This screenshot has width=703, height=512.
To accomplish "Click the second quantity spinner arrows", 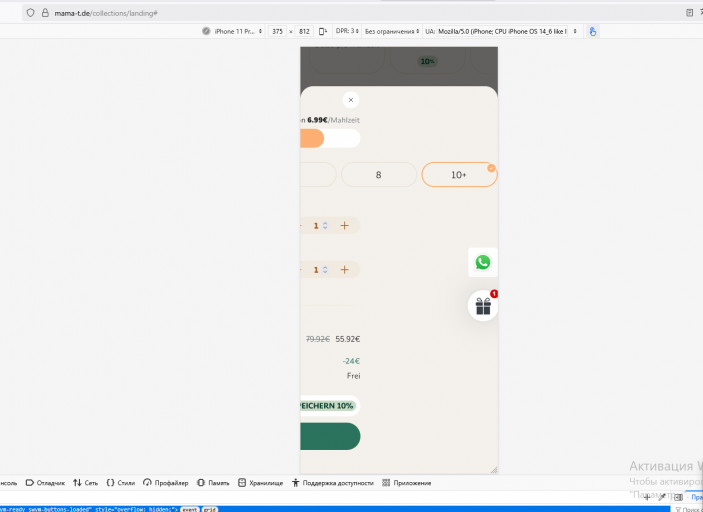I will pyautogui.click(x=325, y=269).
